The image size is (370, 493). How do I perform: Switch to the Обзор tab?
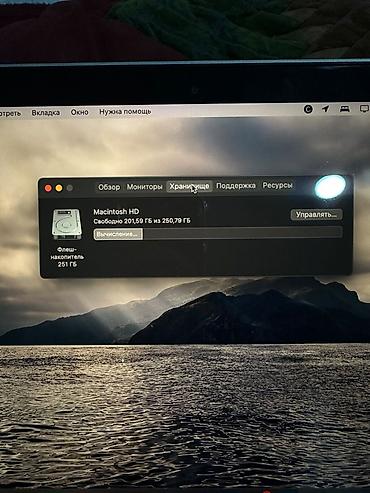point(109,187)
